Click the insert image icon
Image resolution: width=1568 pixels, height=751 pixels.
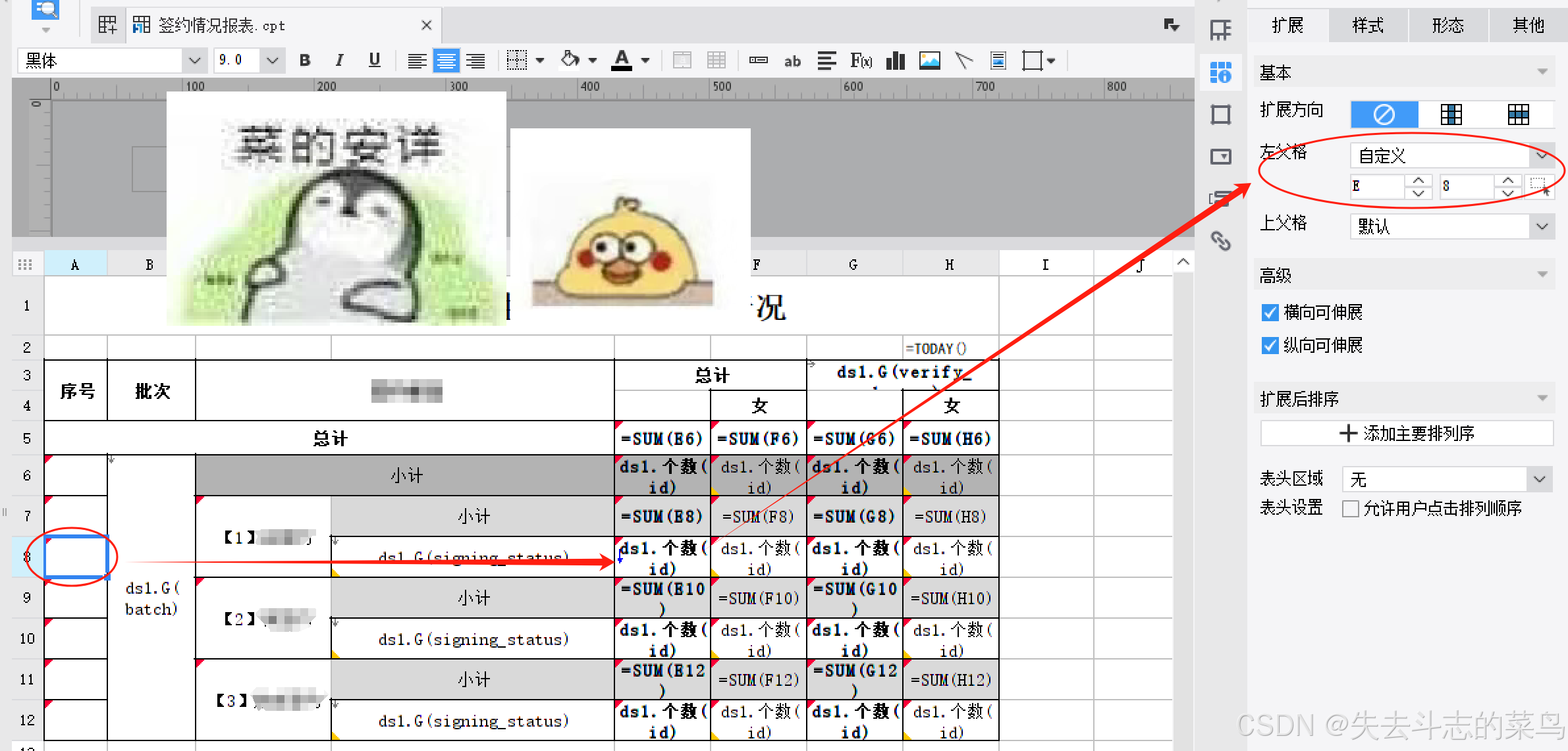tap(929, 61)
